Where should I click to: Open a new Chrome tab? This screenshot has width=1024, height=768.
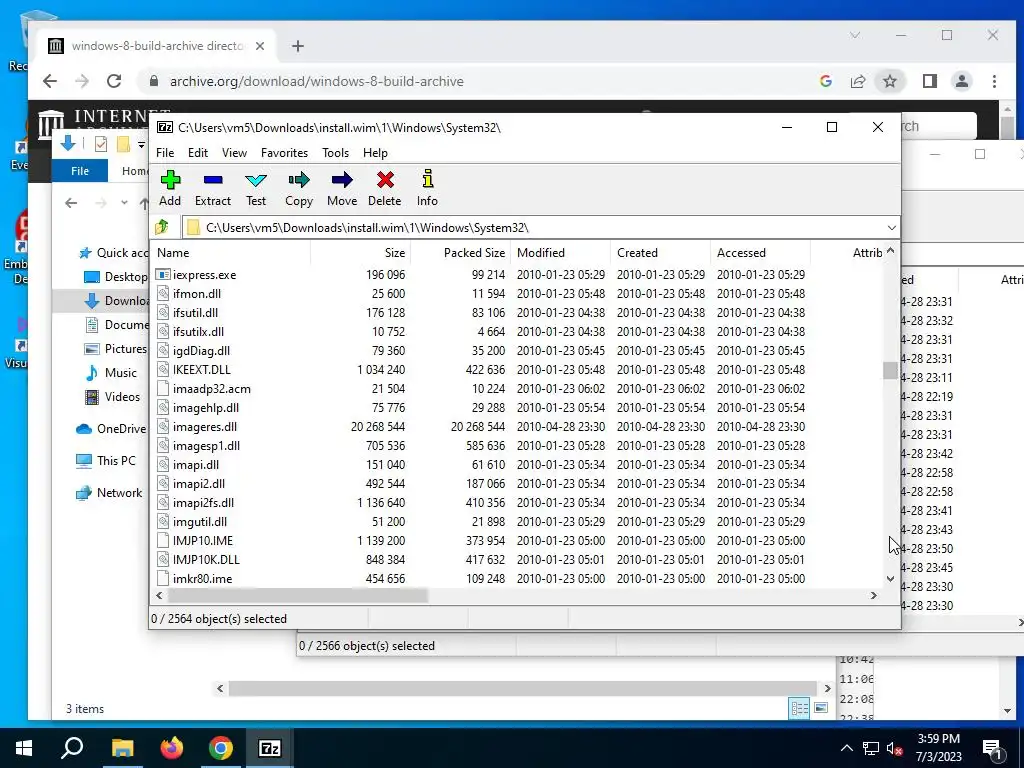pos(298,46)
